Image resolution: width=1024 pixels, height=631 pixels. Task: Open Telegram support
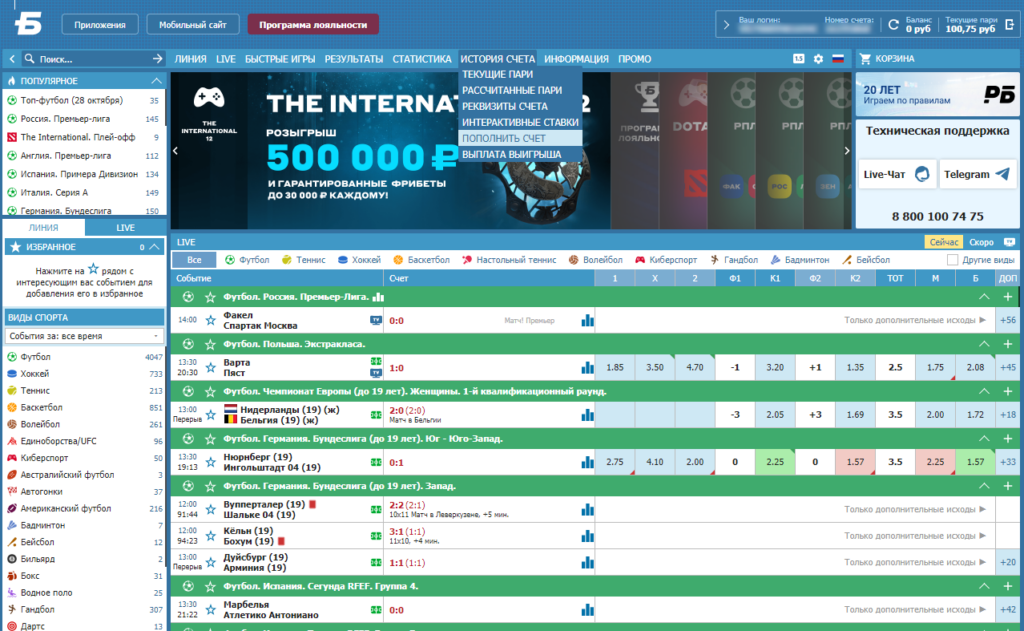tap(978, 174)
